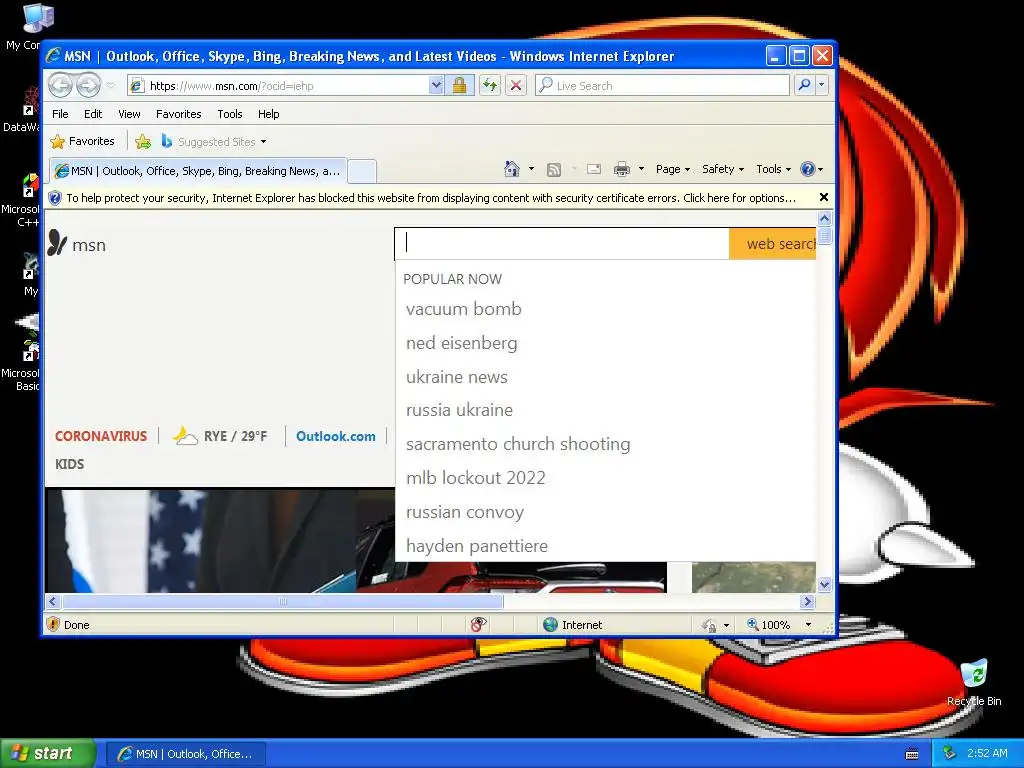Click the MSN web search text field
This screenshot has height=768, width=1024.
point(562,243)
